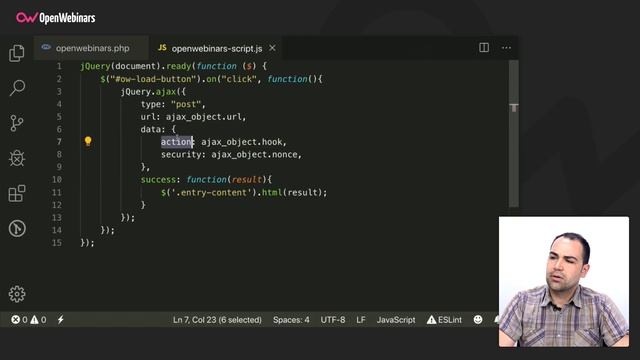Open the Debug bug icon

tap(17, 158)
